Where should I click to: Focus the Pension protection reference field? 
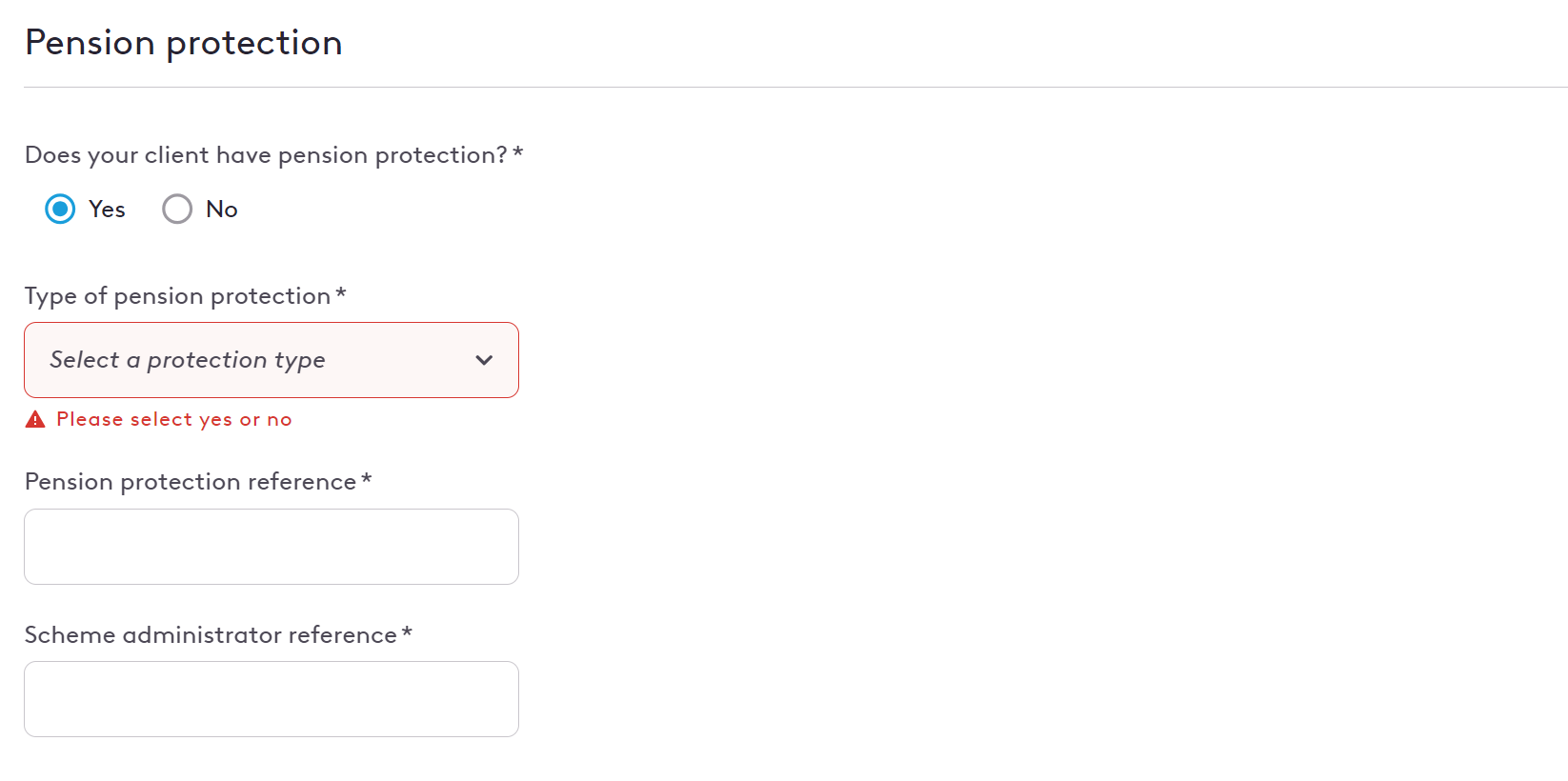click(x=271, y=547)
